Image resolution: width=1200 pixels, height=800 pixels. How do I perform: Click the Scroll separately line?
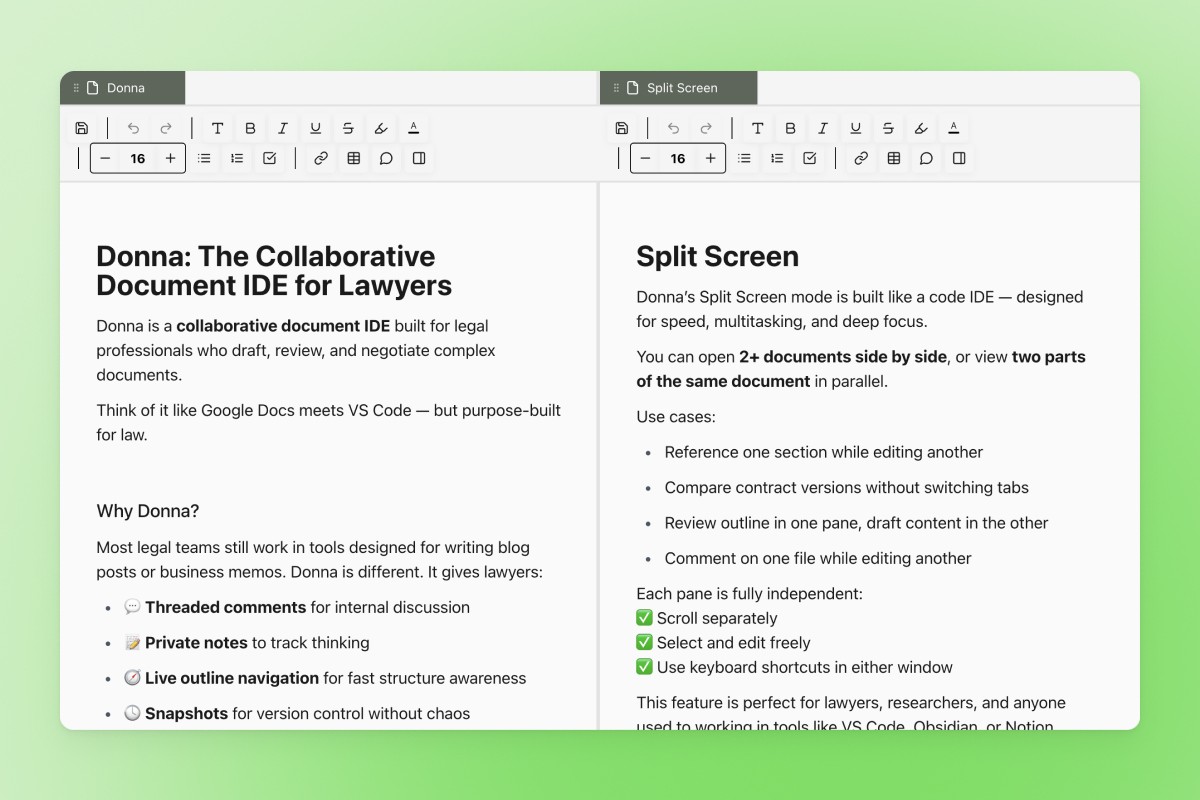(x=707, y=619)
